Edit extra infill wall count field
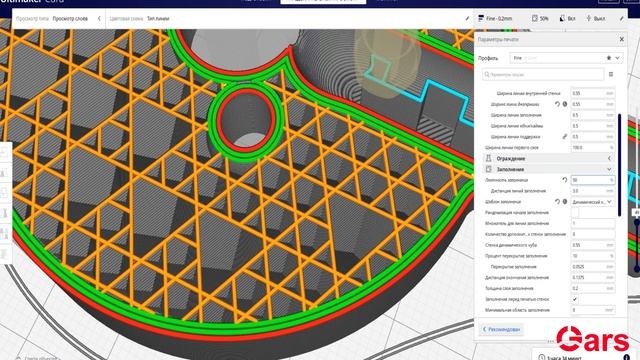 593,234
